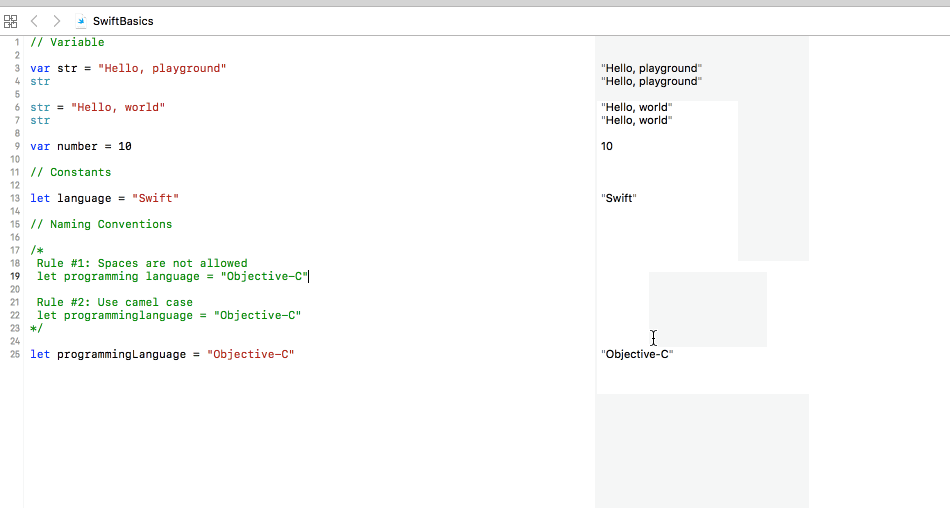Click the code 'let programmingLanguage = "Objective-C"'
The image size is (950, 508).
162,354
